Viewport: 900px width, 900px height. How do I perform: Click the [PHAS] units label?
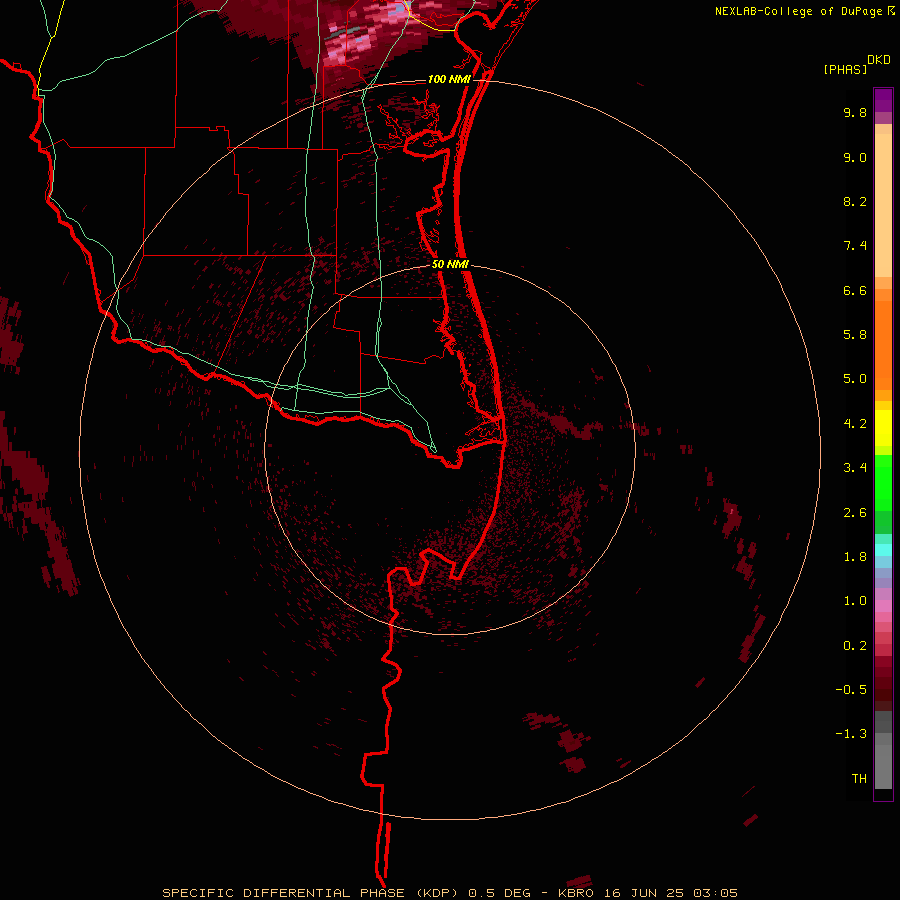[845, 70]
